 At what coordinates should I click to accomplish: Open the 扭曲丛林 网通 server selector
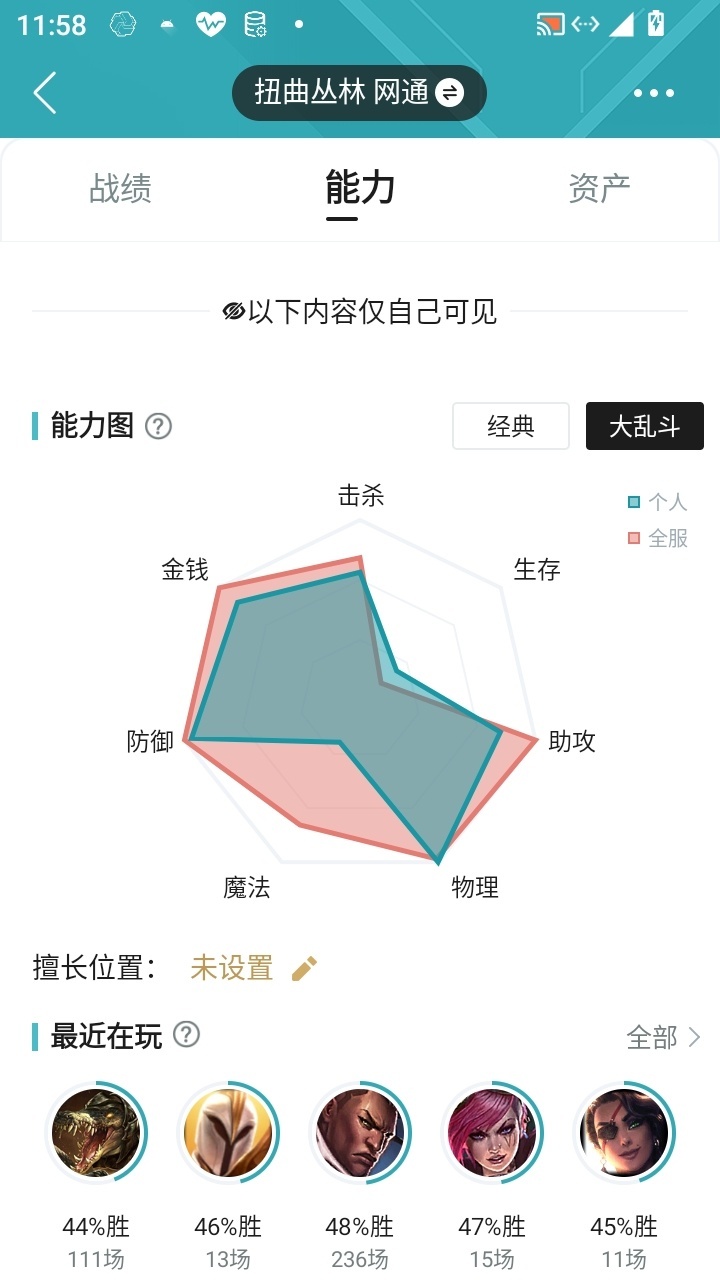tap(359, 93)
